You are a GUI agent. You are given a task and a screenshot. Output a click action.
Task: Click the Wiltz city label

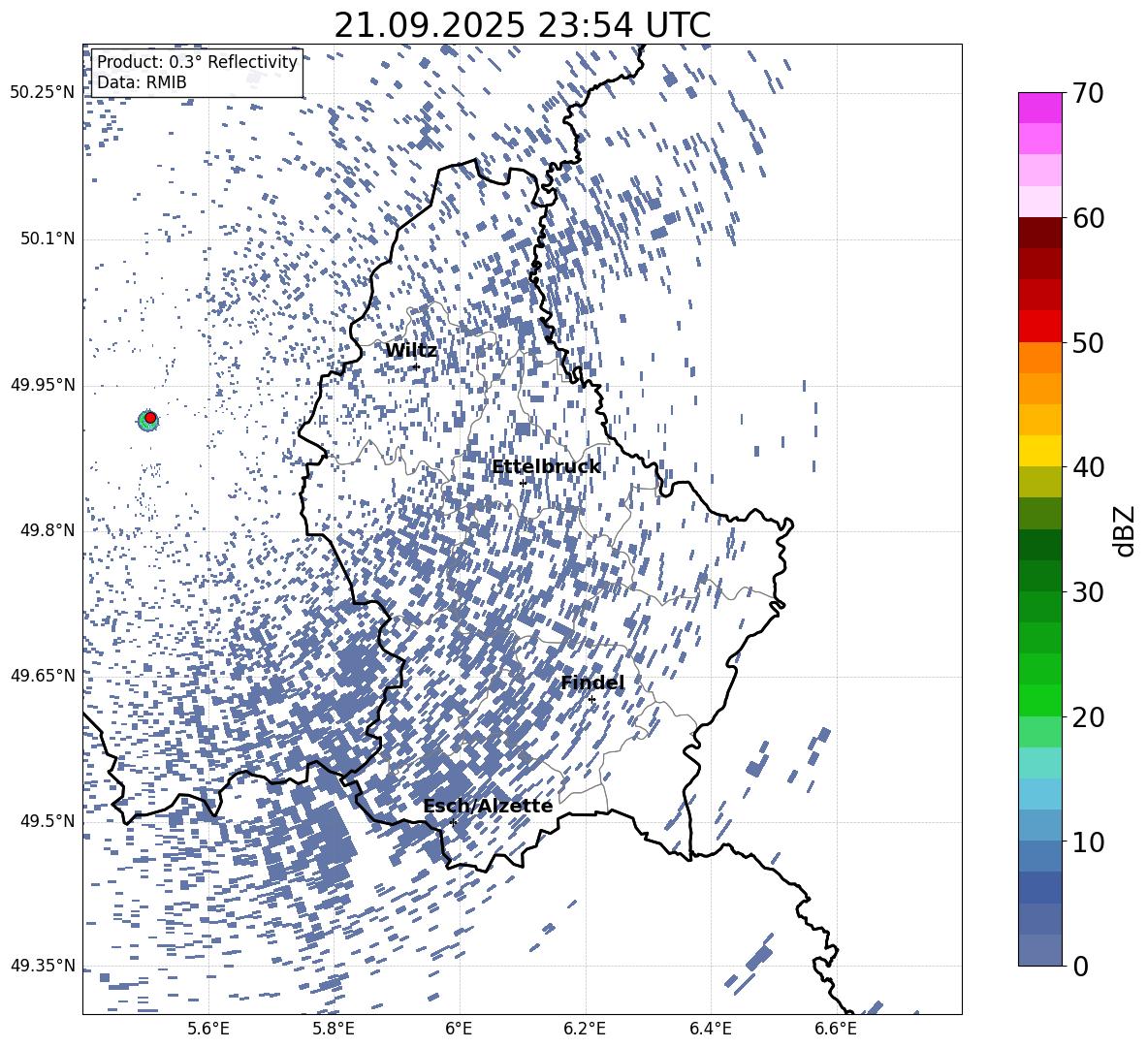coord(411,351)
